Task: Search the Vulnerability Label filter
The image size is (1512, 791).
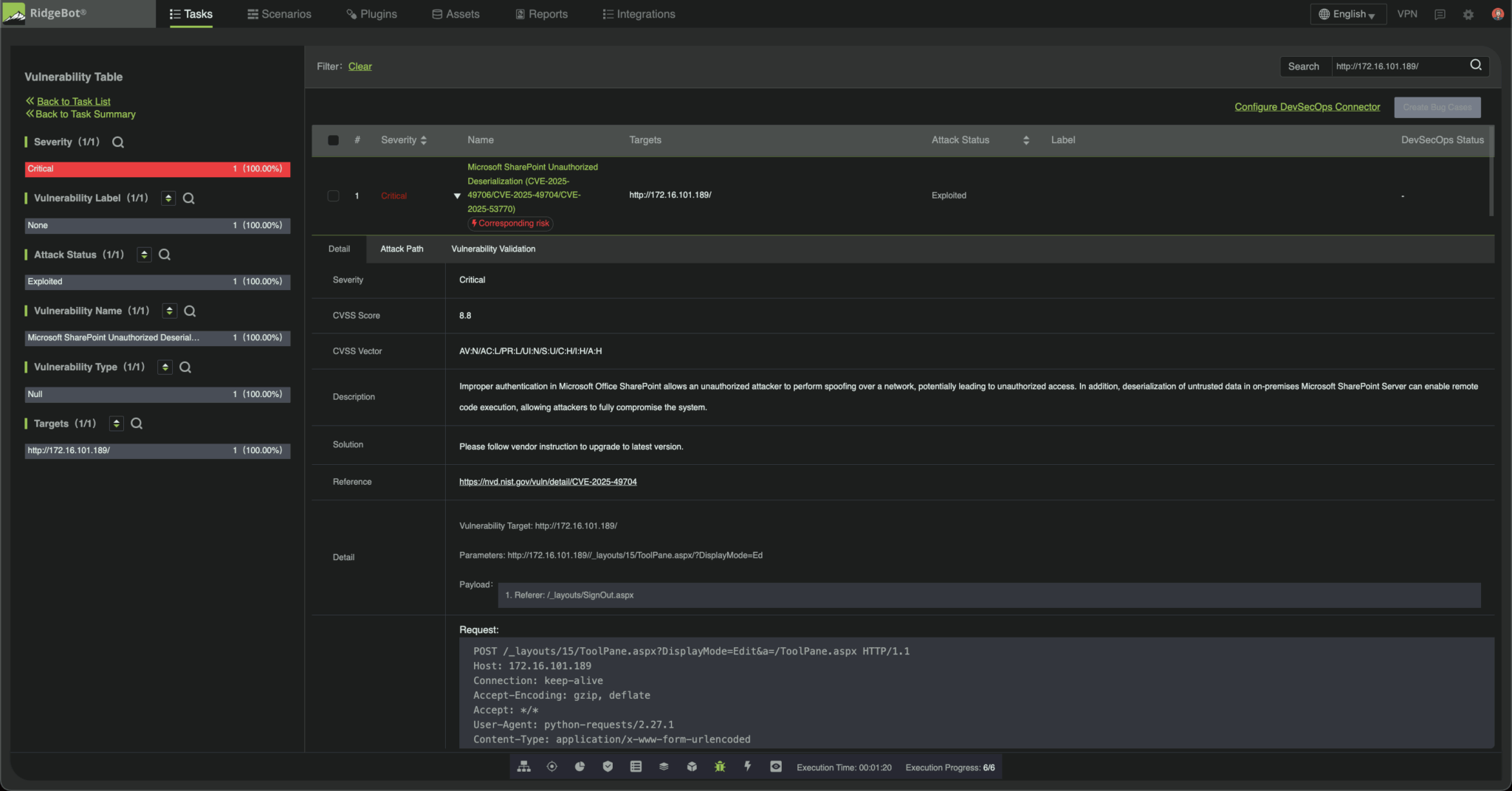Action: (189, 198)
